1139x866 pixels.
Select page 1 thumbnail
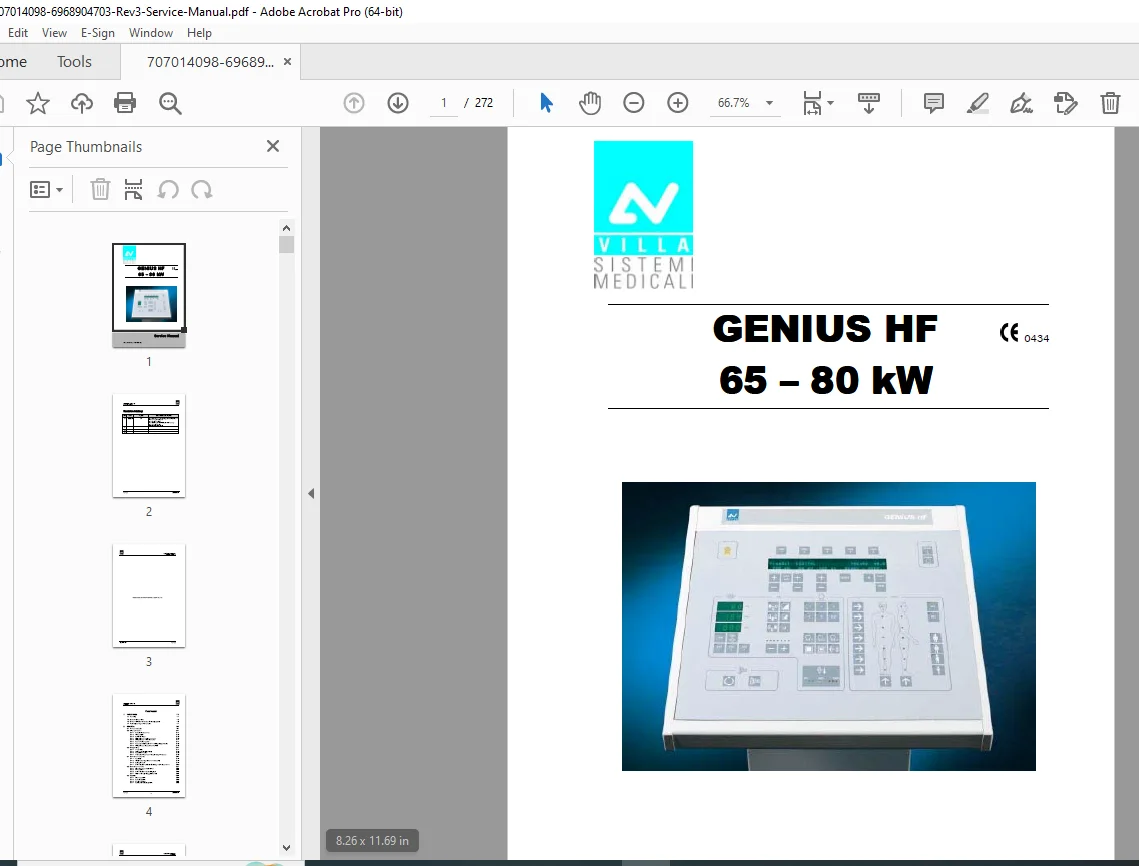point(149,295)
